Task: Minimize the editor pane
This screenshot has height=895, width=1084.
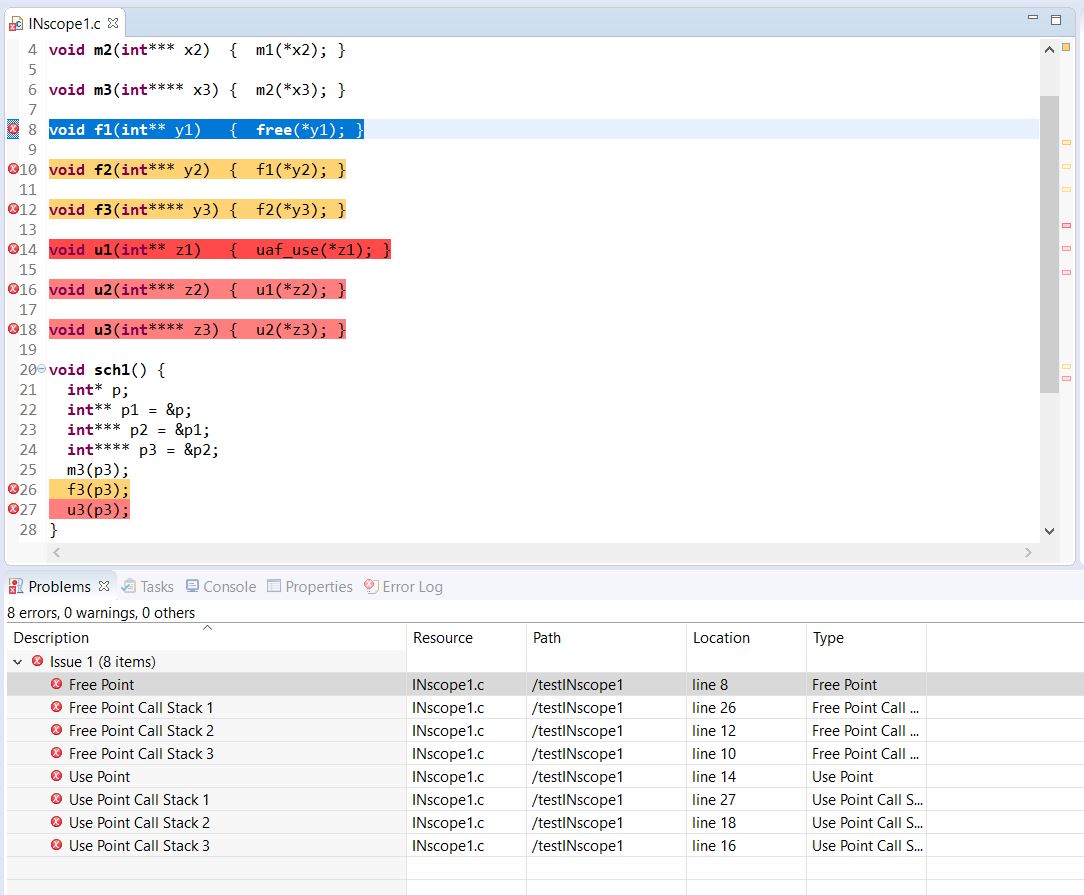Action: pyautogui.click(x=1033, y=19)
